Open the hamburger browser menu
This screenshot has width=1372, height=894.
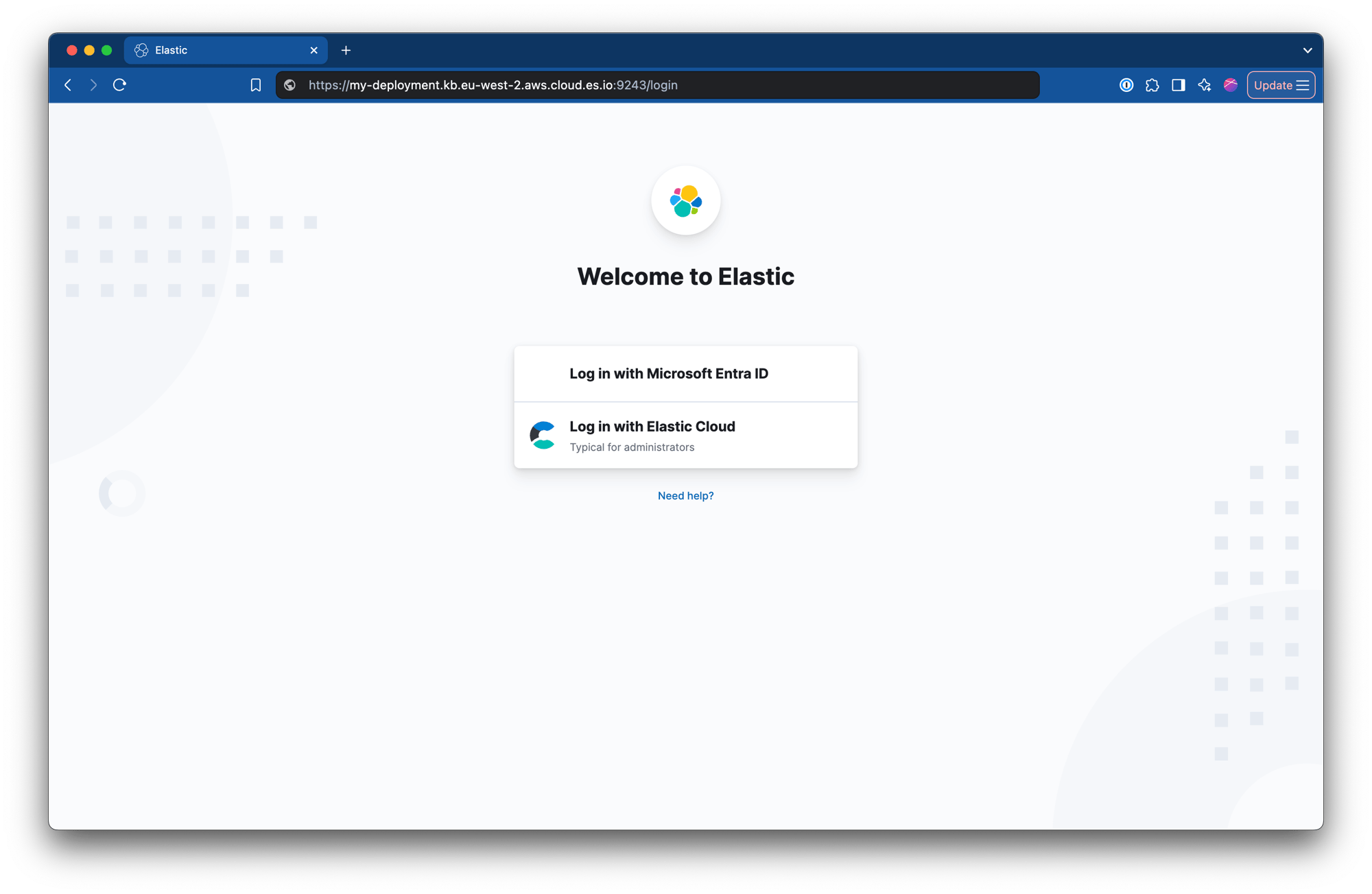(1303, 85)
